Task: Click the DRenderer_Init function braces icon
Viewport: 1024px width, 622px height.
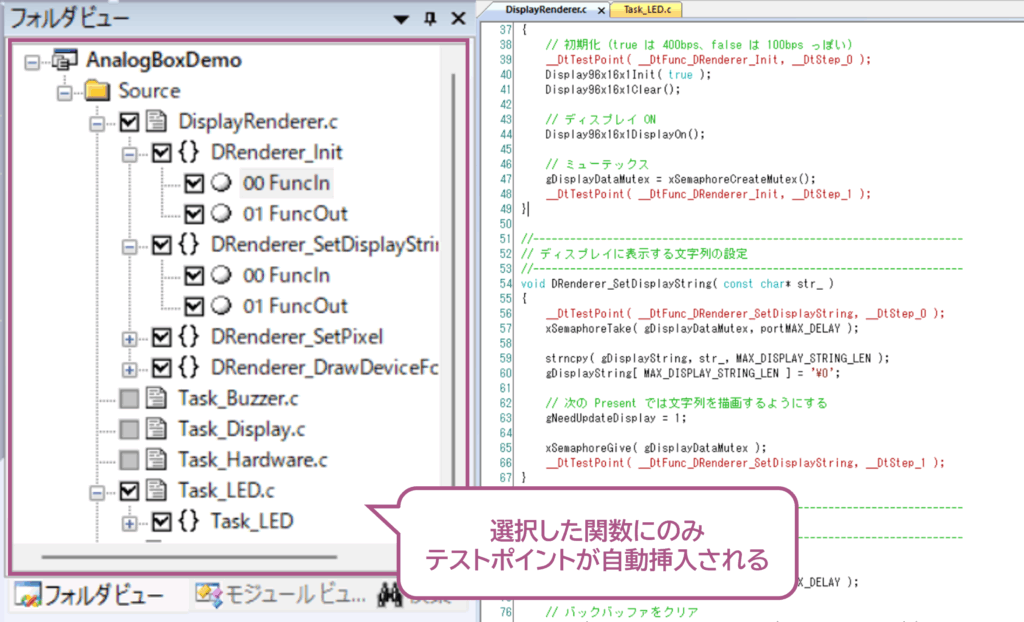Action: click(x=189, y=153)
